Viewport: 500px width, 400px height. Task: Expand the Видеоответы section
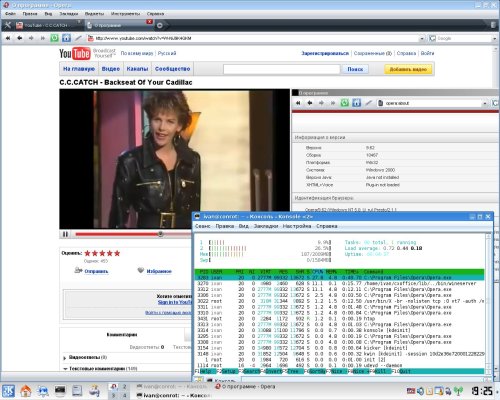(65, 358)
